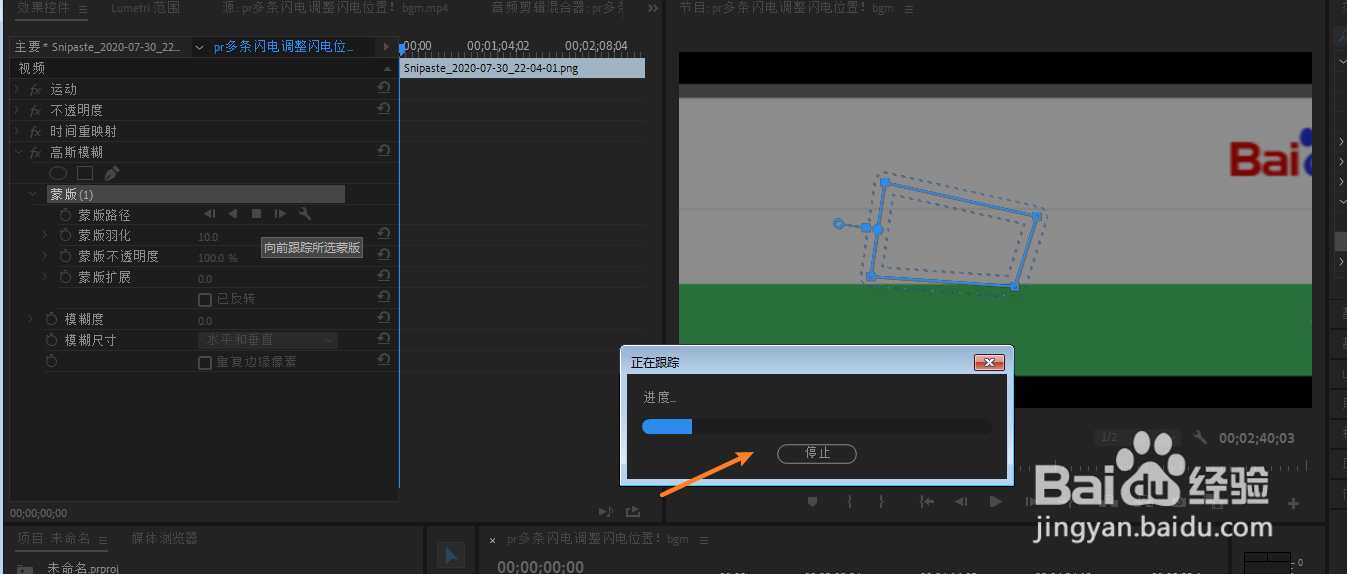The image size is (1347, 574).
Task: Open the 水平和垂直 blur dimensions dropdown
Action: pyautogui.click(x=268, y=340)
